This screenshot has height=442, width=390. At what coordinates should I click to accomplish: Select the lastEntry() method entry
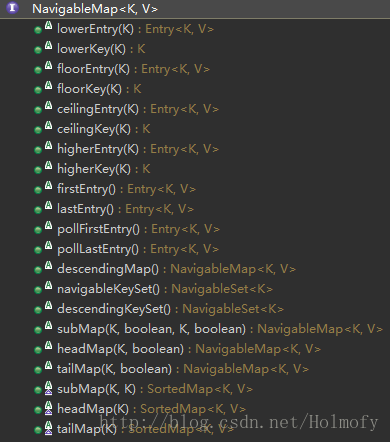pos(125,209)
